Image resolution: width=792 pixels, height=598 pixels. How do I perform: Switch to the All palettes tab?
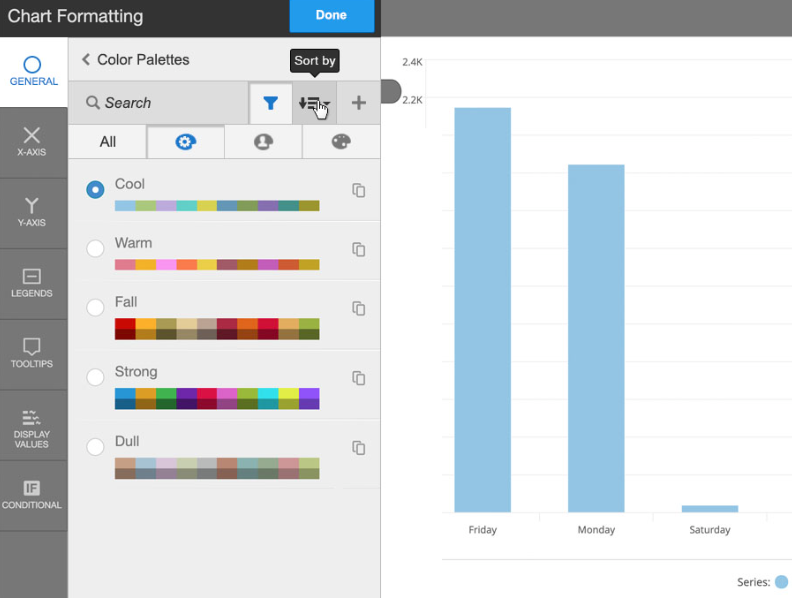tap(107, 142)
